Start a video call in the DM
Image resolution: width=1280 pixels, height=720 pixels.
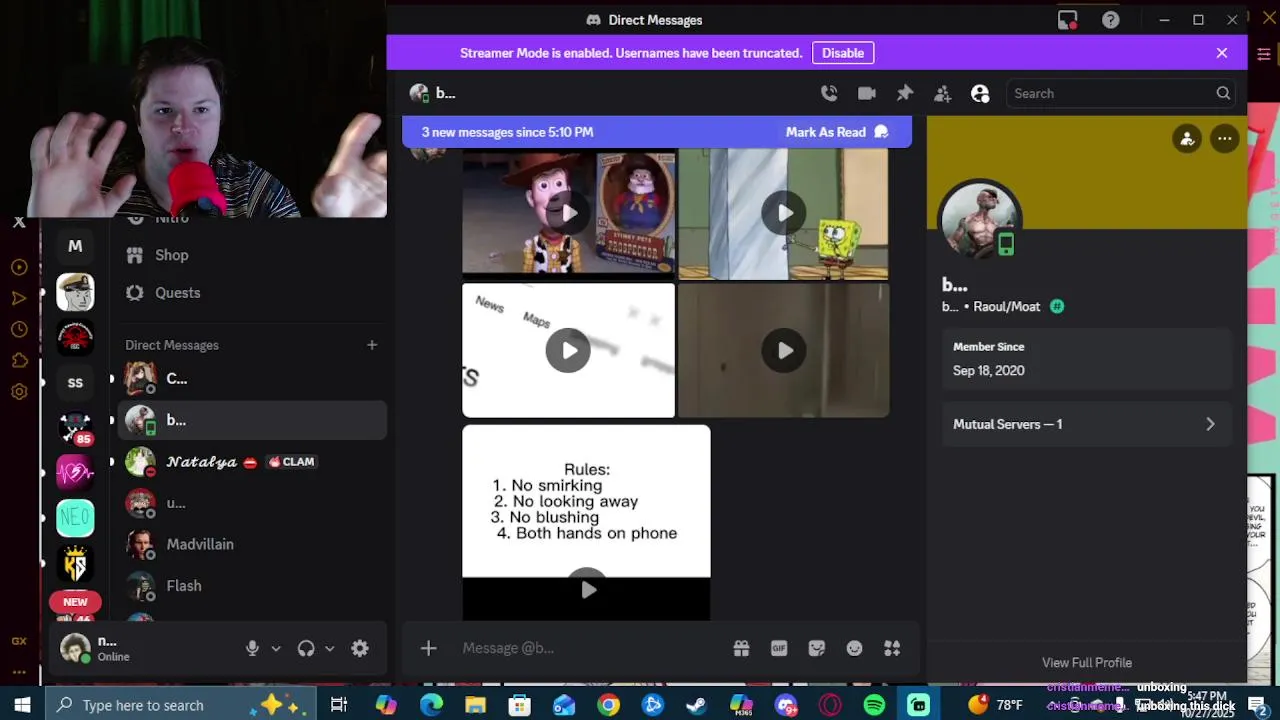pyautogui.click(x=867, y=93)
